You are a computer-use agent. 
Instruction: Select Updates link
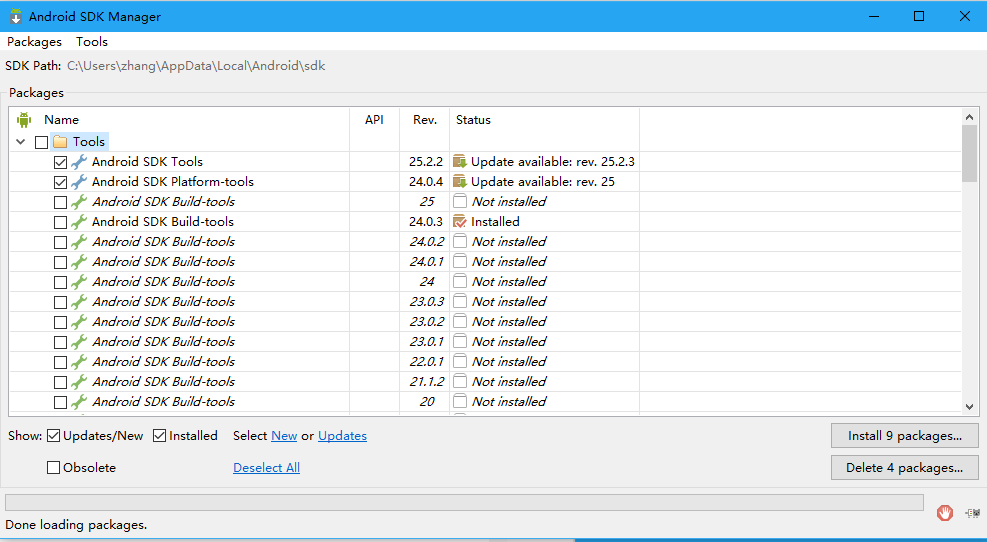pos(342,436)
